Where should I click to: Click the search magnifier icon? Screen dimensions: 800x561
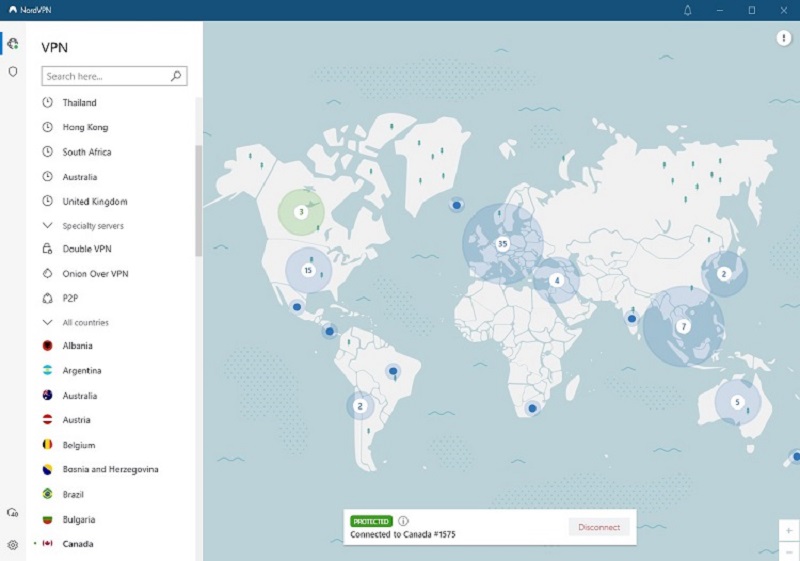coord(176,76)
